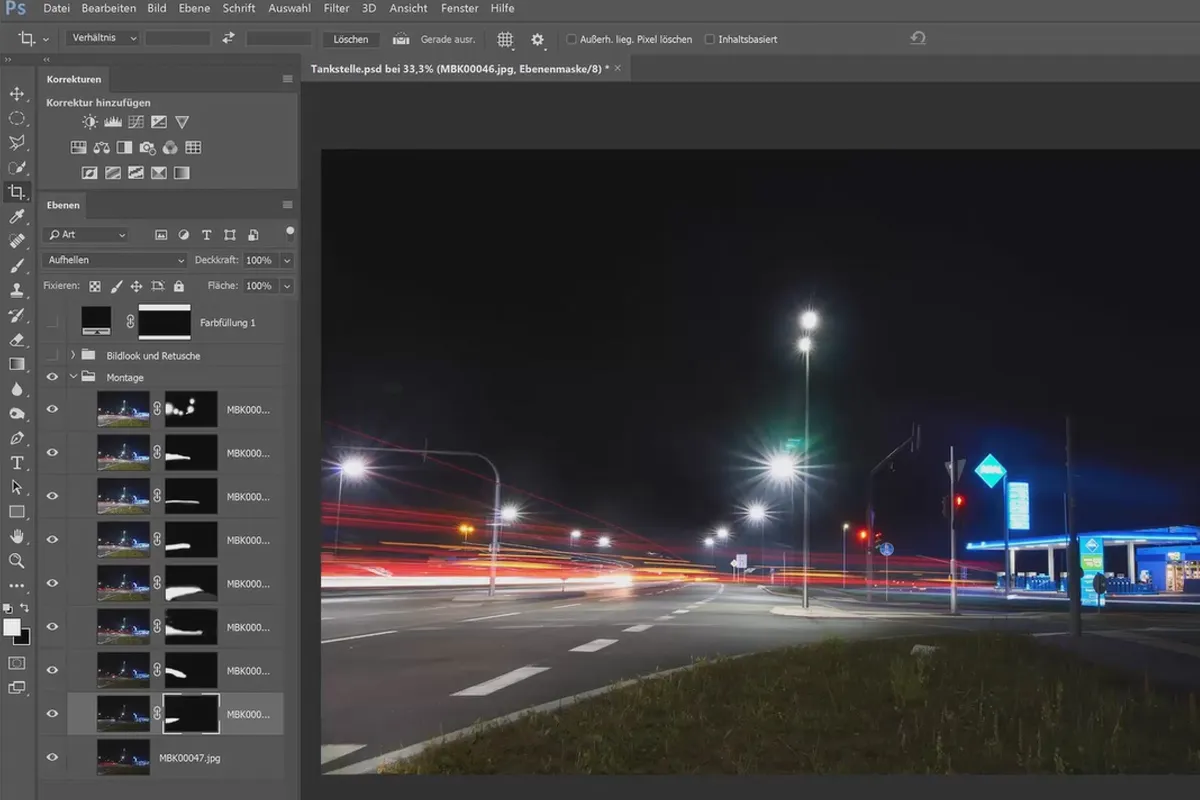Select the Zoom magnifier tool
This screenshot has height=800, width=1200.
click(17, 561)
